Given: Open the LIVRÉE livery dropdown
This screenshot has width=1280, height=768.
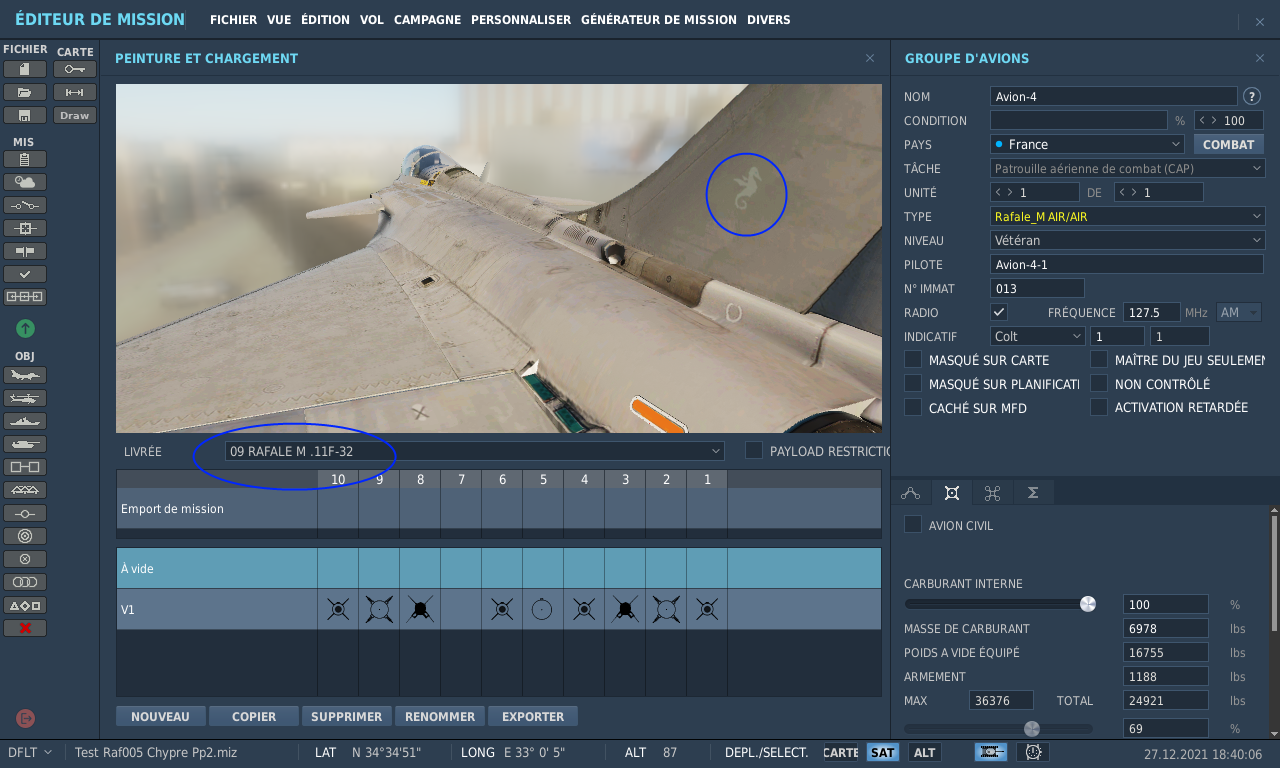Looking at the screenshot, I should (475, 451).
